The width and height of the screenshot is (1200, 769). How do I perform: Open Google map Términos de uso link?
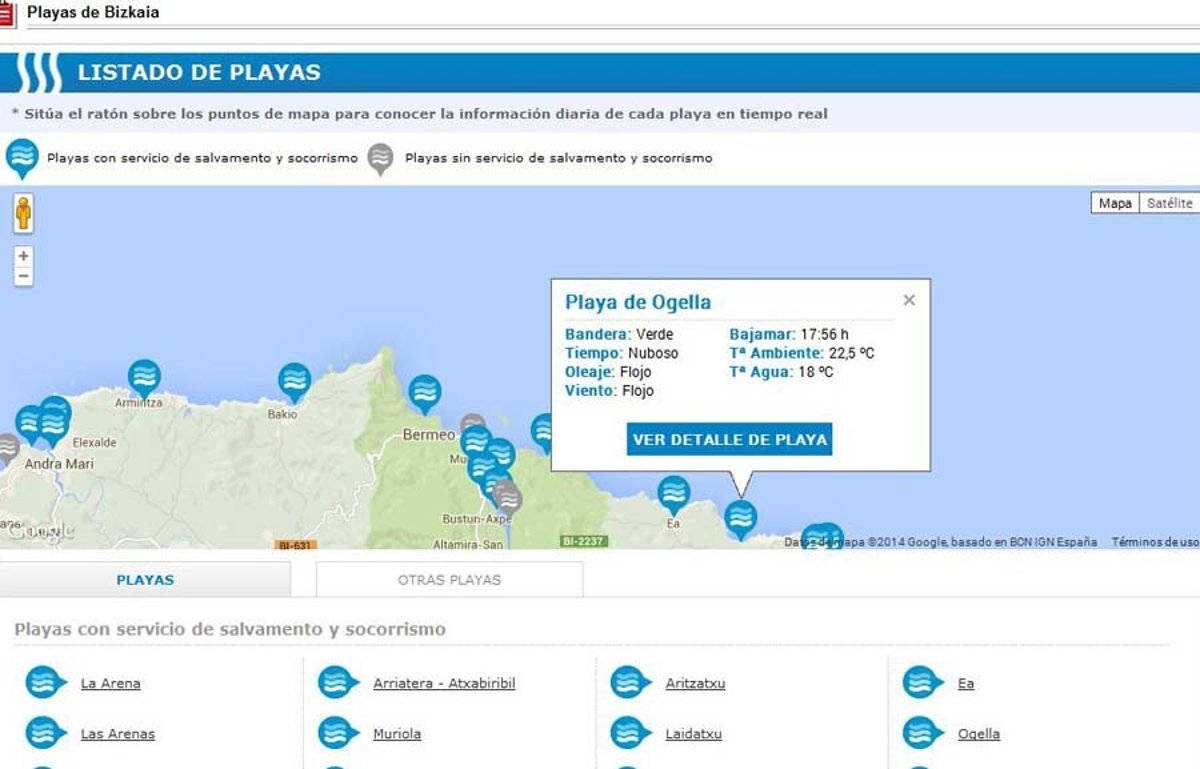[1155, 542]
